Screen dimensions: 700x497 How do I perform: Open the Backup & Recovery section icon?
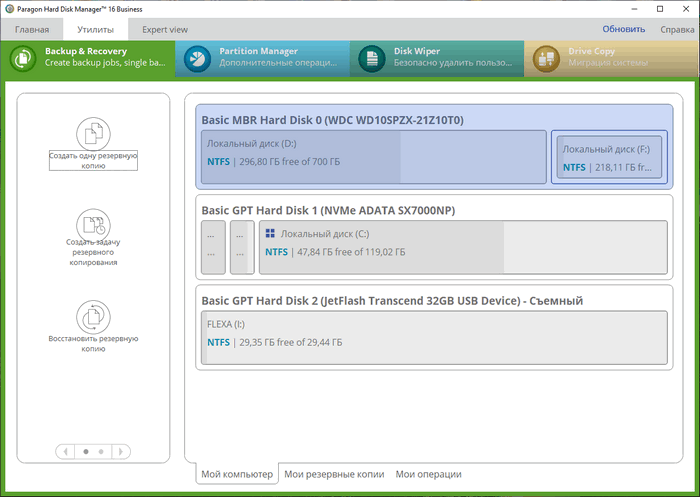click(23, 58)
